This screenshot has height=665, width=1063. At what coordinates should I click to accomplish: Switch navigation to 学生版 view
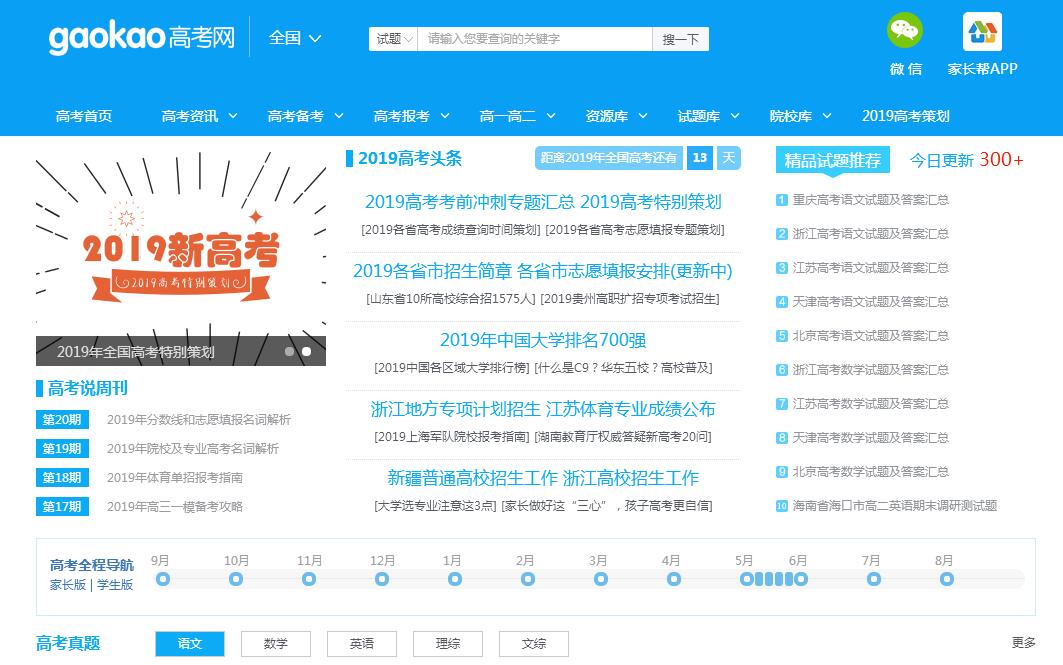[115, 585]
